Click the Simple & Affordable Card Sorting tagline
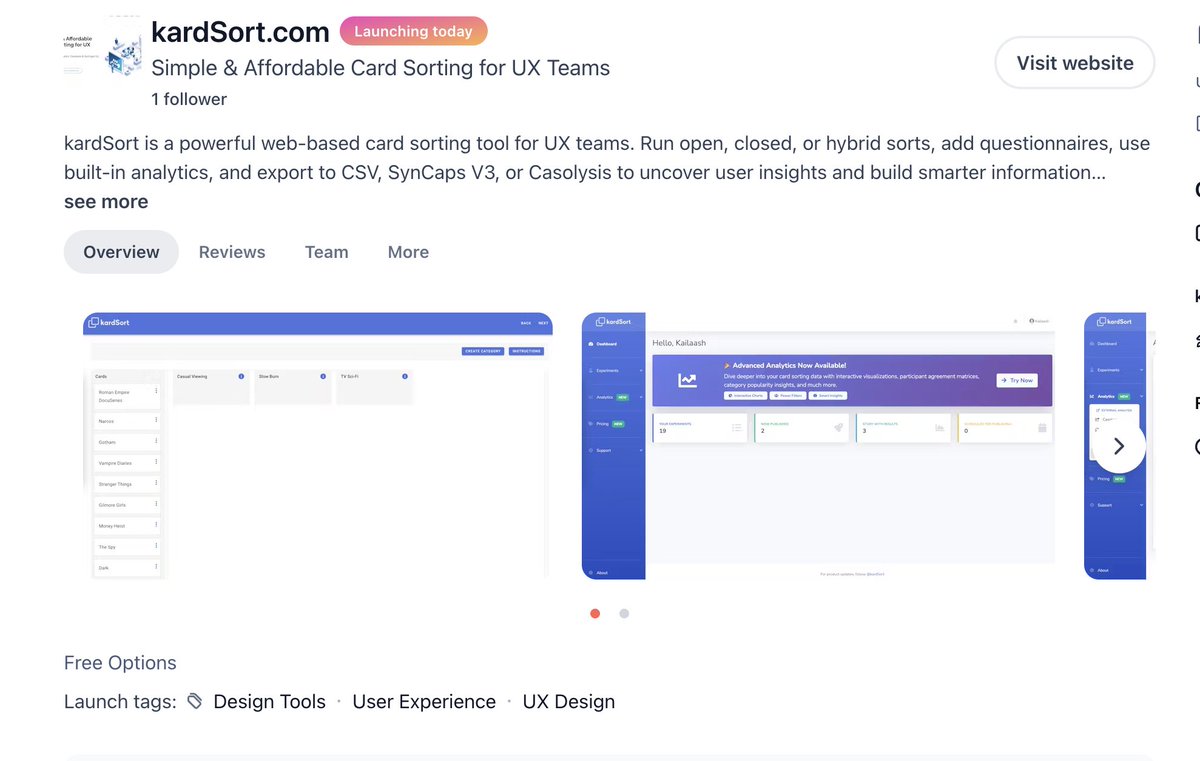Screen dimensions: 1200x761 [x=380, y=68]
